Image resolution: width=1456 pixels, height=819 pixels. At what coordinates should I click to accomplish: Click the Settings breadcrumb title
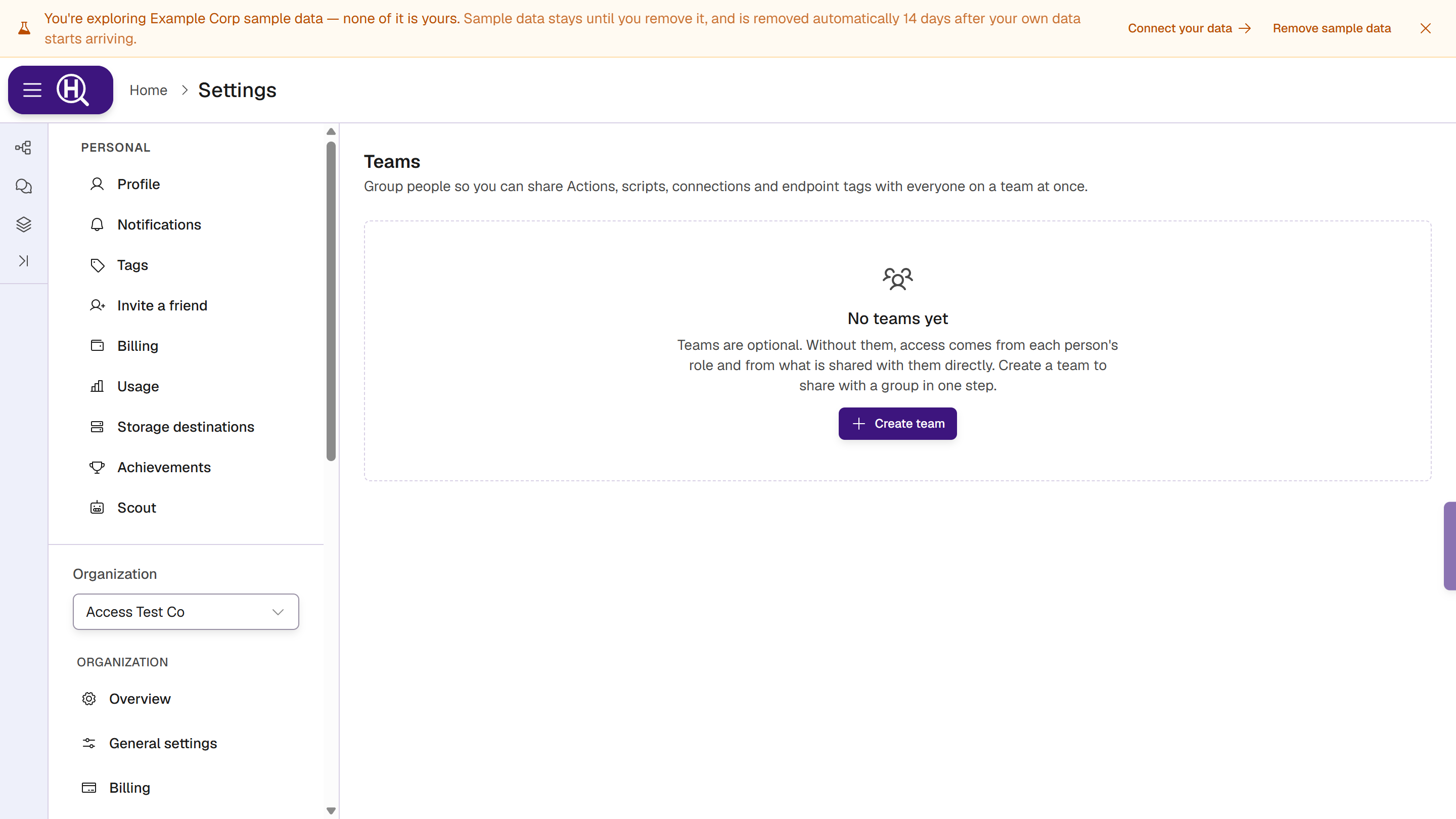pyautogui.click(x=237, y=90)
